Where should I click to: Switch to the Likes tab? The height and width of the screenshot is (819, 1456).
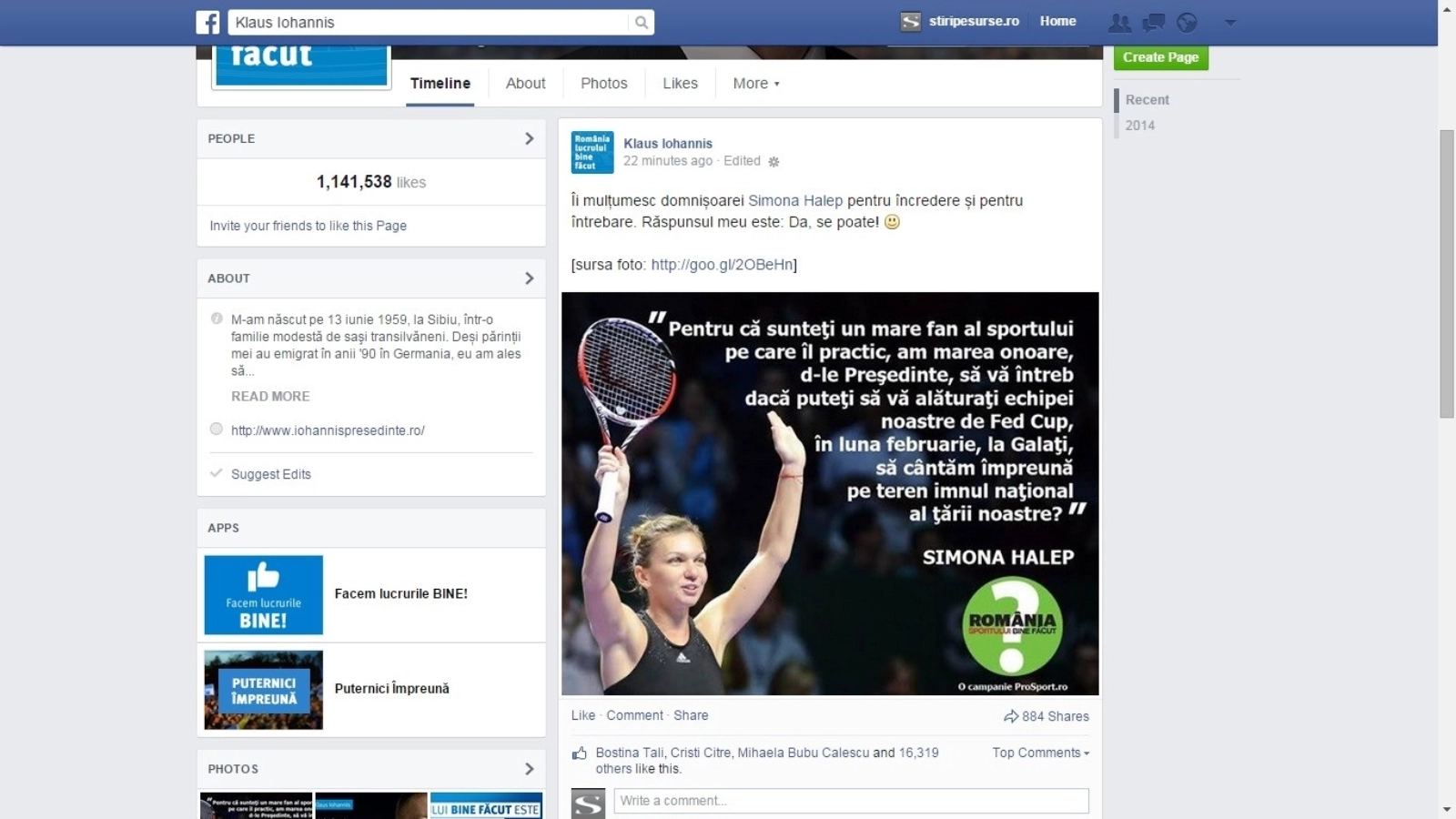pos(680,84)
